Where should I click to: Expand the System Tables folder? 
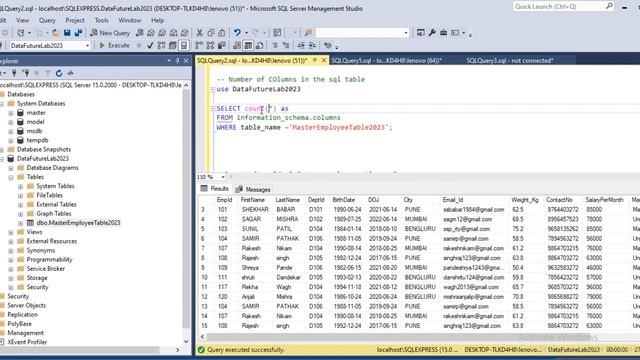click(20, 186)
